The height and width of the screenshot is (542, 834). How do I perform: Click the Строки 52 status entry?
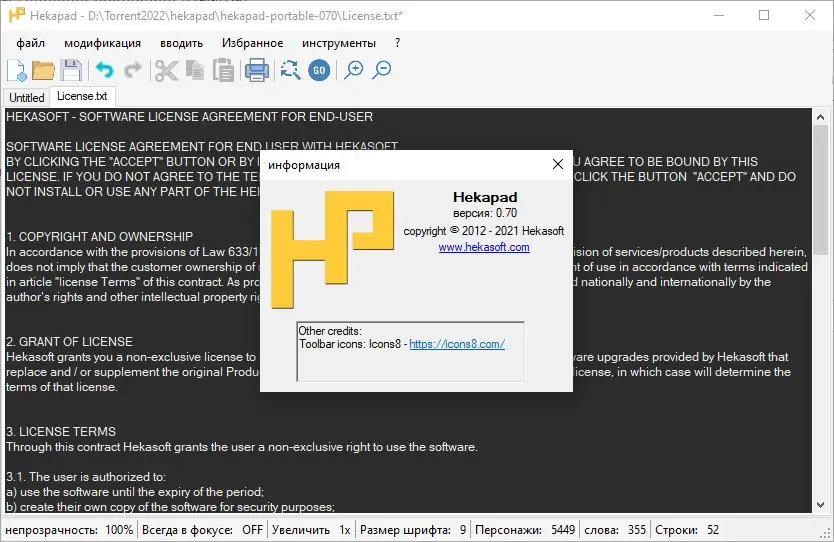coord(687,530)
